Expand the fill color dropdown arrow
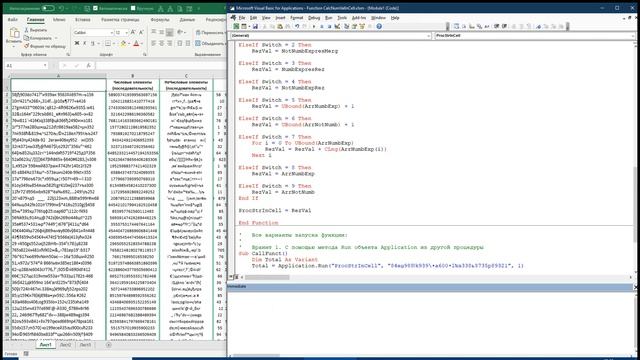The image size is (640, 360). tap(129, 43)
